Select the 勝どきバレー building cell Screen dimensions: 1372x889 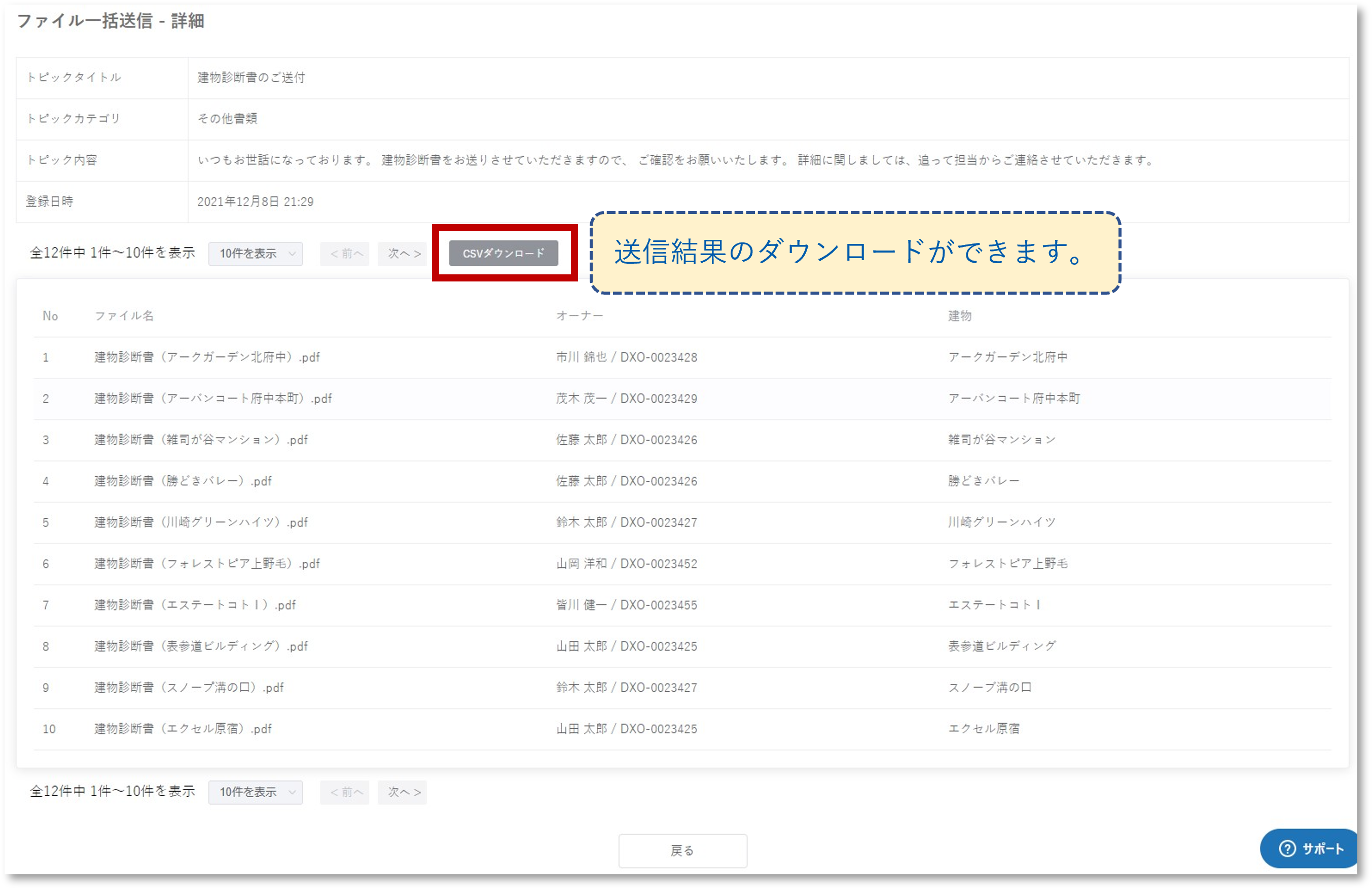tap(984, 481)
